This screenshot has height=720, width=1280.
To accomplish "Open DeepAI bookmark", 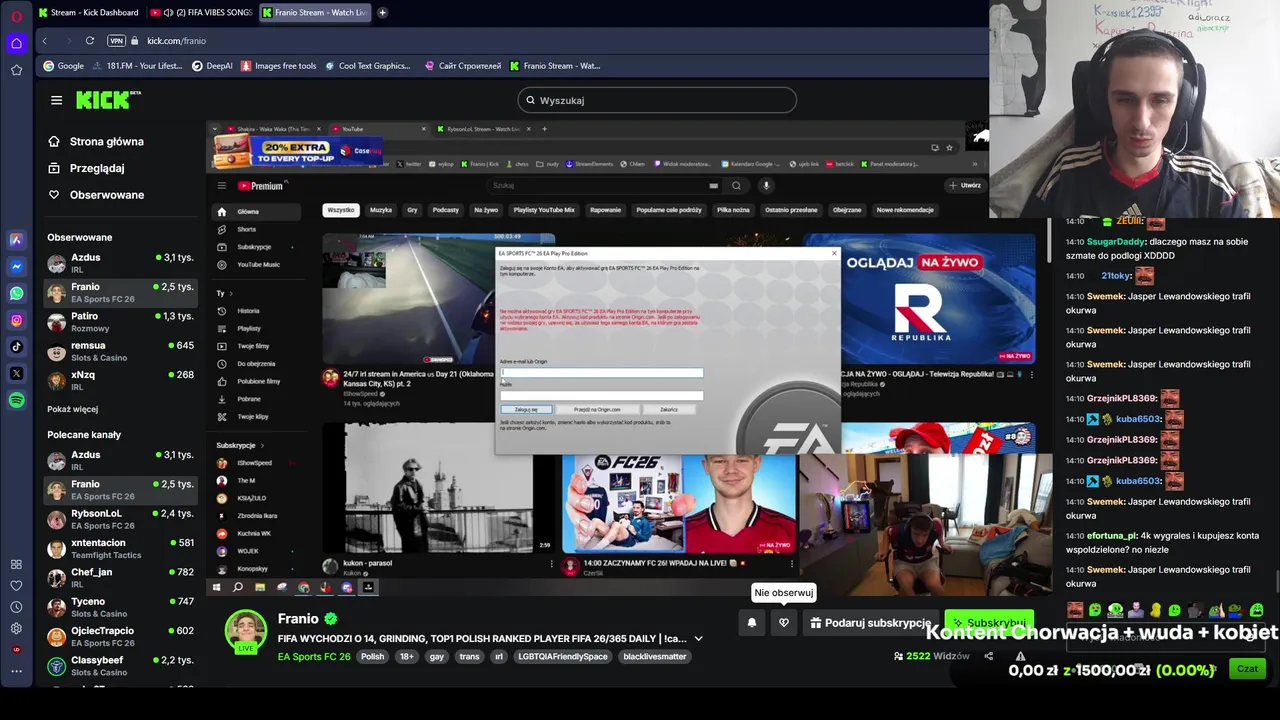I will (212, 66).
